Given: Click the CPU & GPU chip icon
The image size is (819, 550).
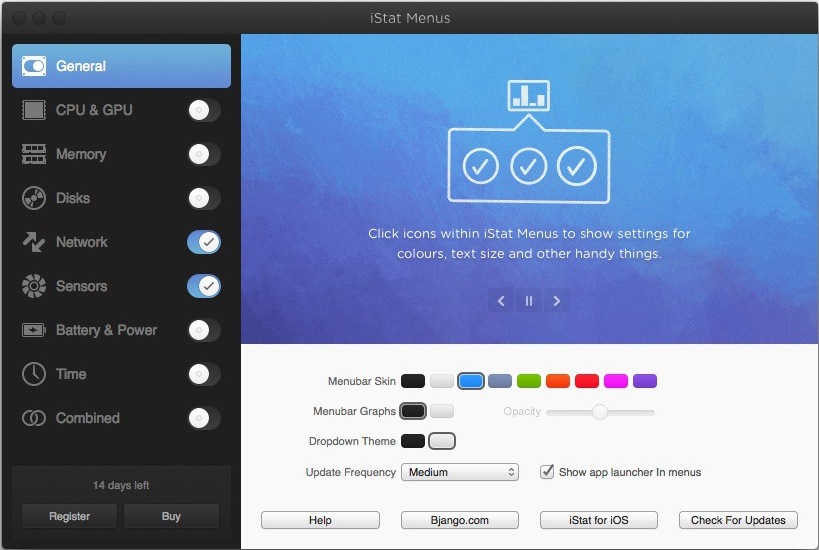Looking at the screenshot, I should [34, 110].
